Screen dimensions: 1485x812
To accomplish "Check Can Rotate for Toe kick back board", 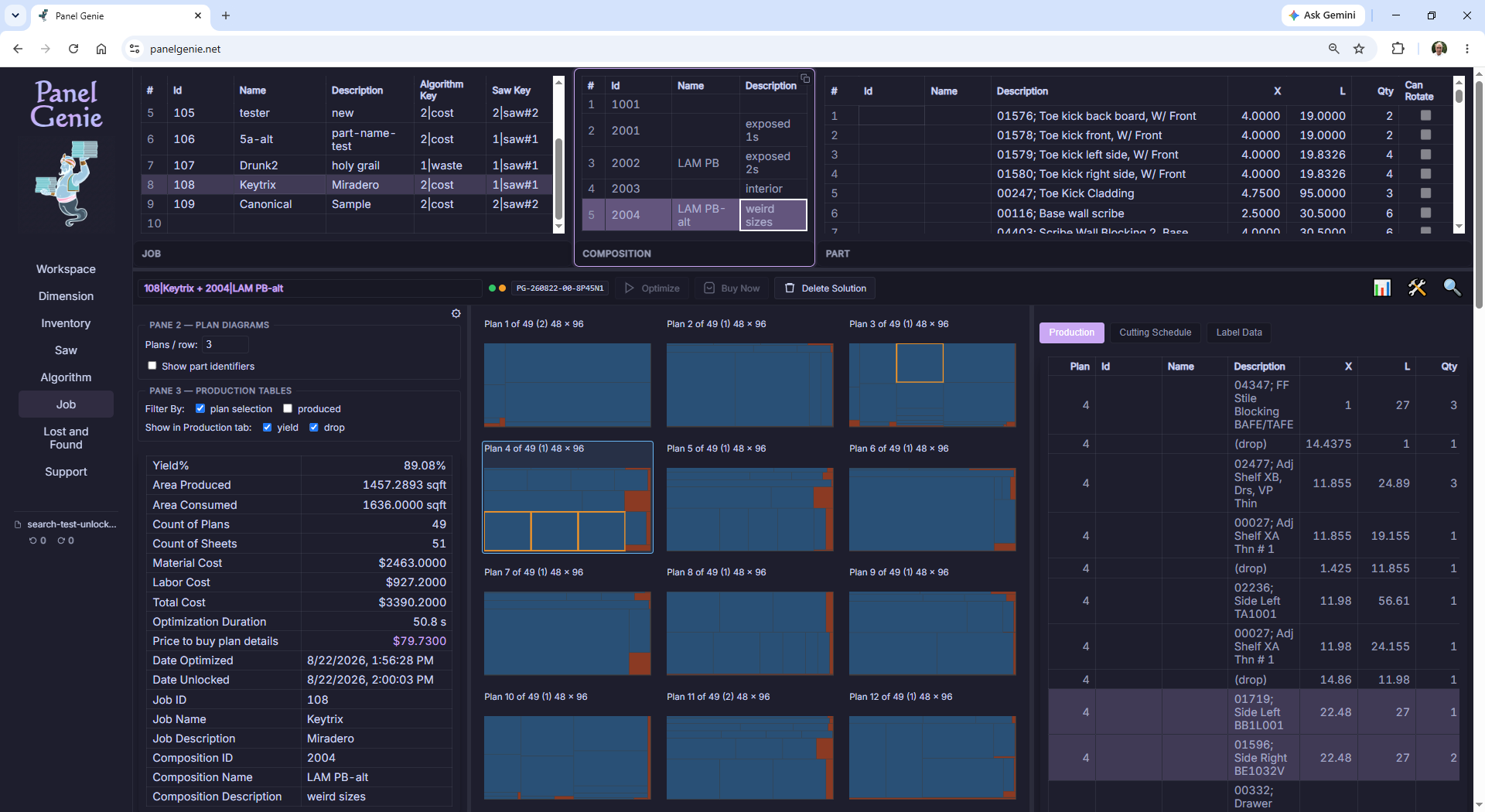I will [x=1425, y=115].
